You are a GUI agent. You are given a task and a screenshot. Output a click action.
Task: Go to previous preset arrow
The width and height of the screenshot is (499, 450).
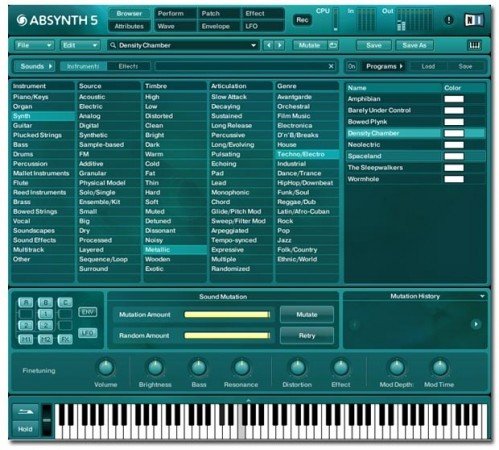pos(269,45)
